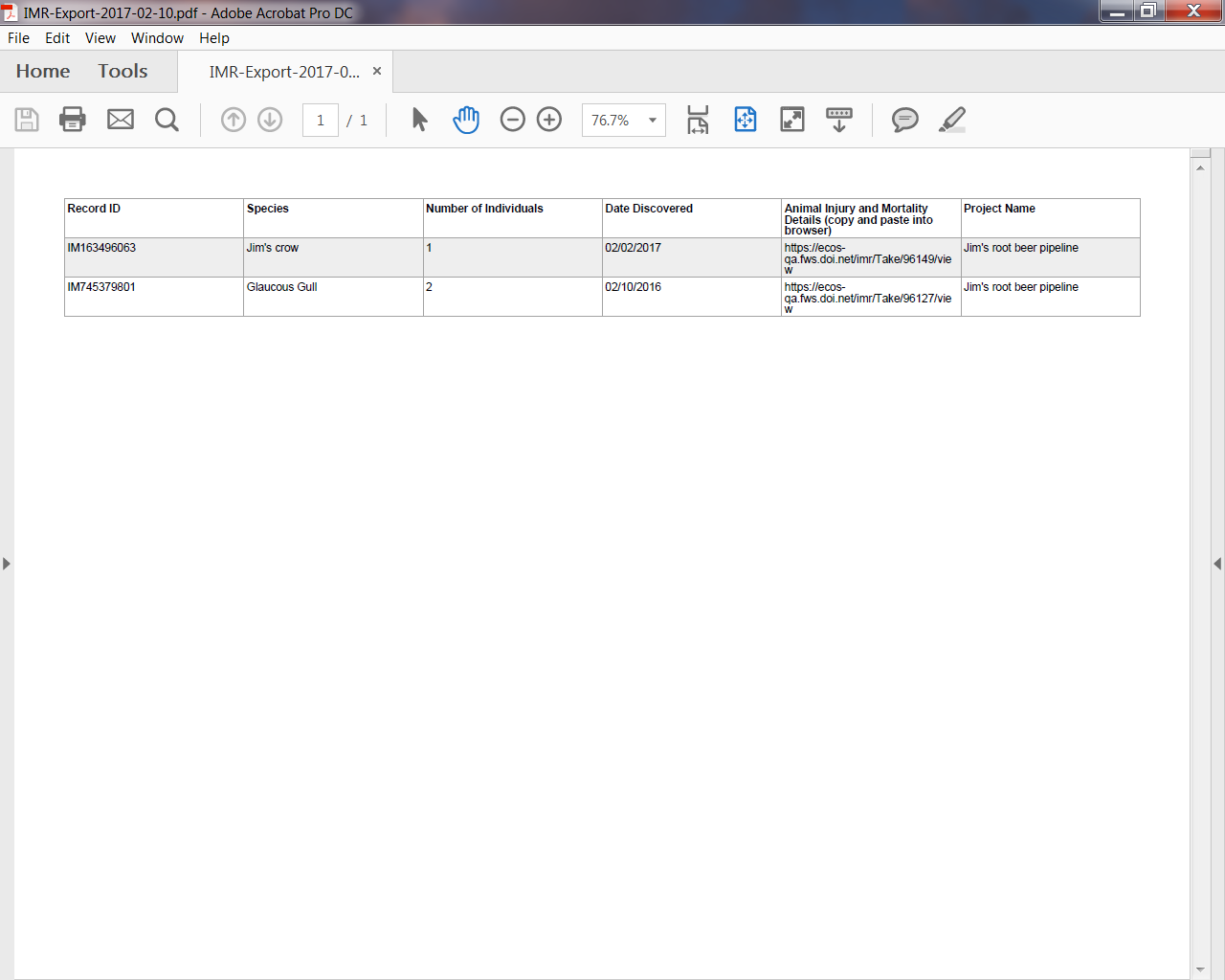The width and height of the screenshot is (1225, 980).
Task: Choose the arrow Selection tool
Action: (419, 120)
